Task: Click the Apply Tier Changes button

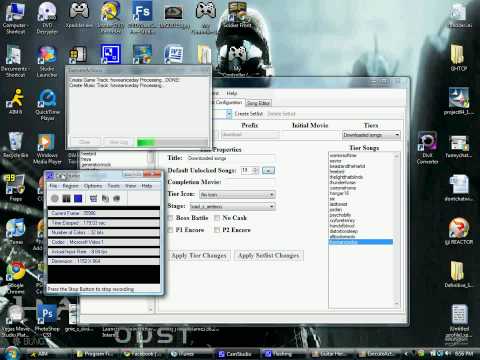Action: click(199, 256)
